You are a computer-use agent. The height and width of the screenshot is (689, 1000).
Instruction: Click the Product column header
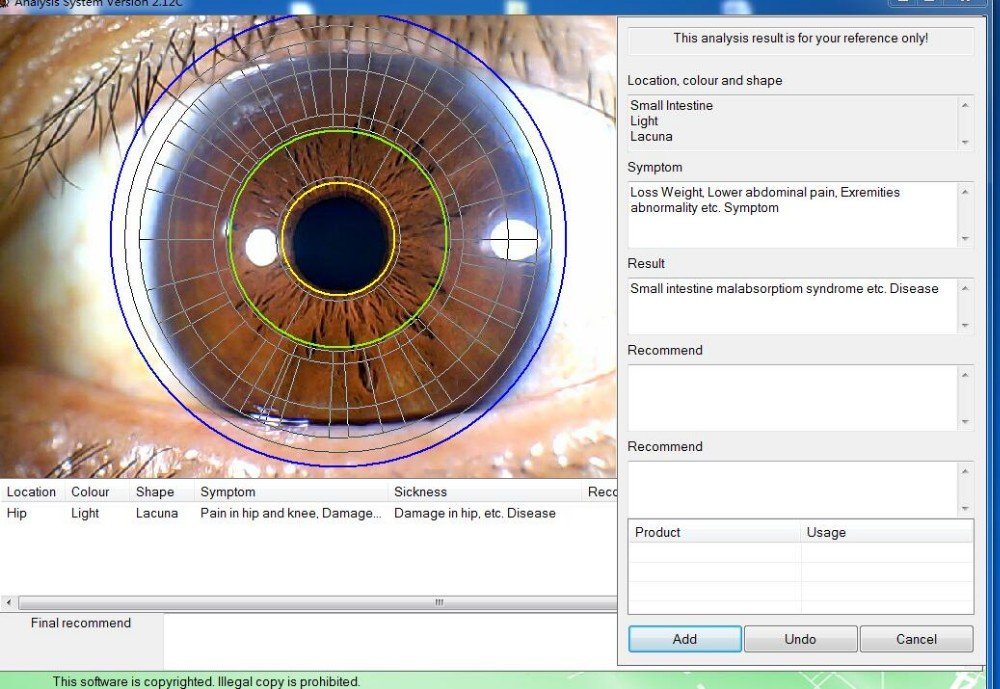pos(657,532)
